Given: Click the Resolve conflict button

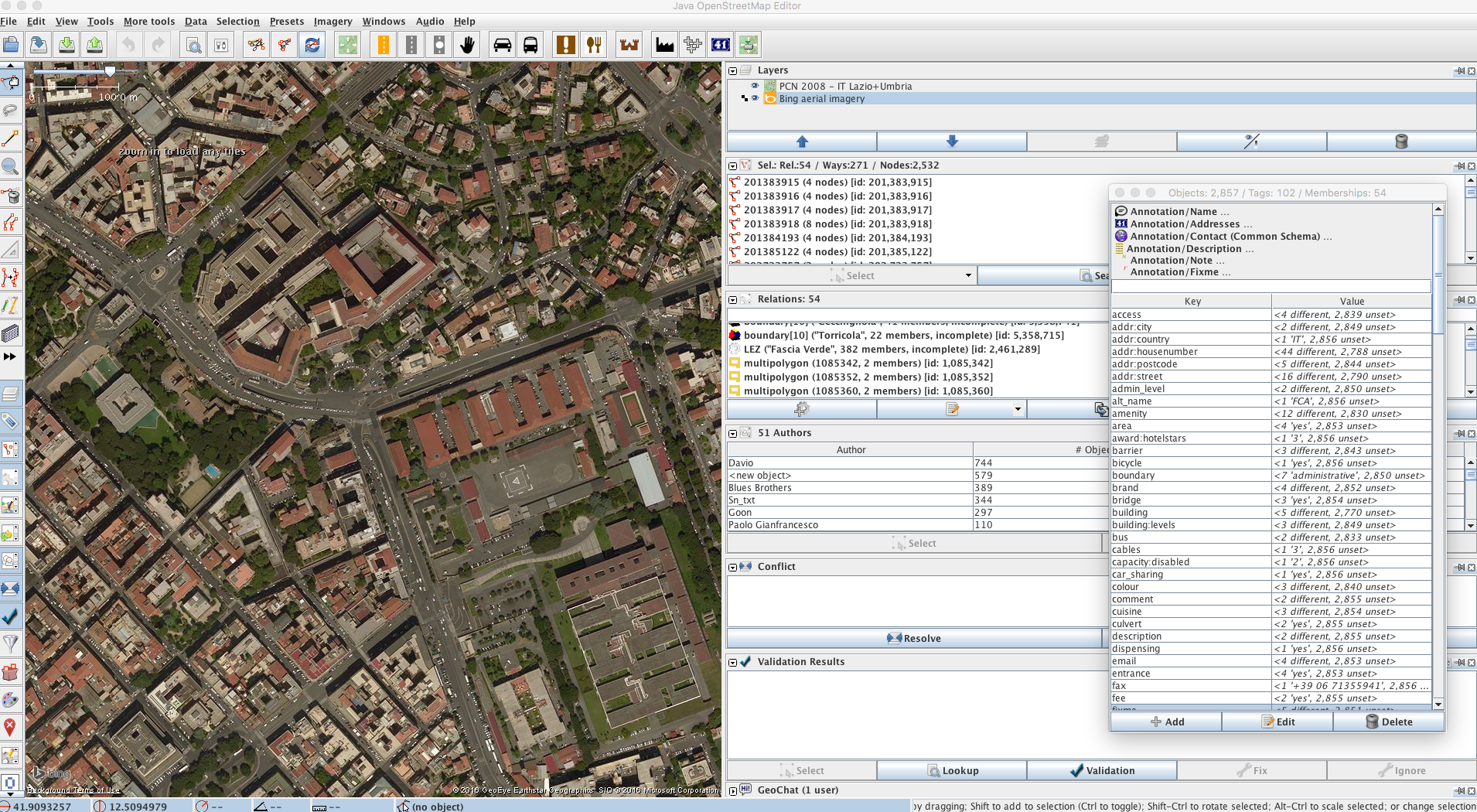Looking at the screenshot, I should (914, 638).
